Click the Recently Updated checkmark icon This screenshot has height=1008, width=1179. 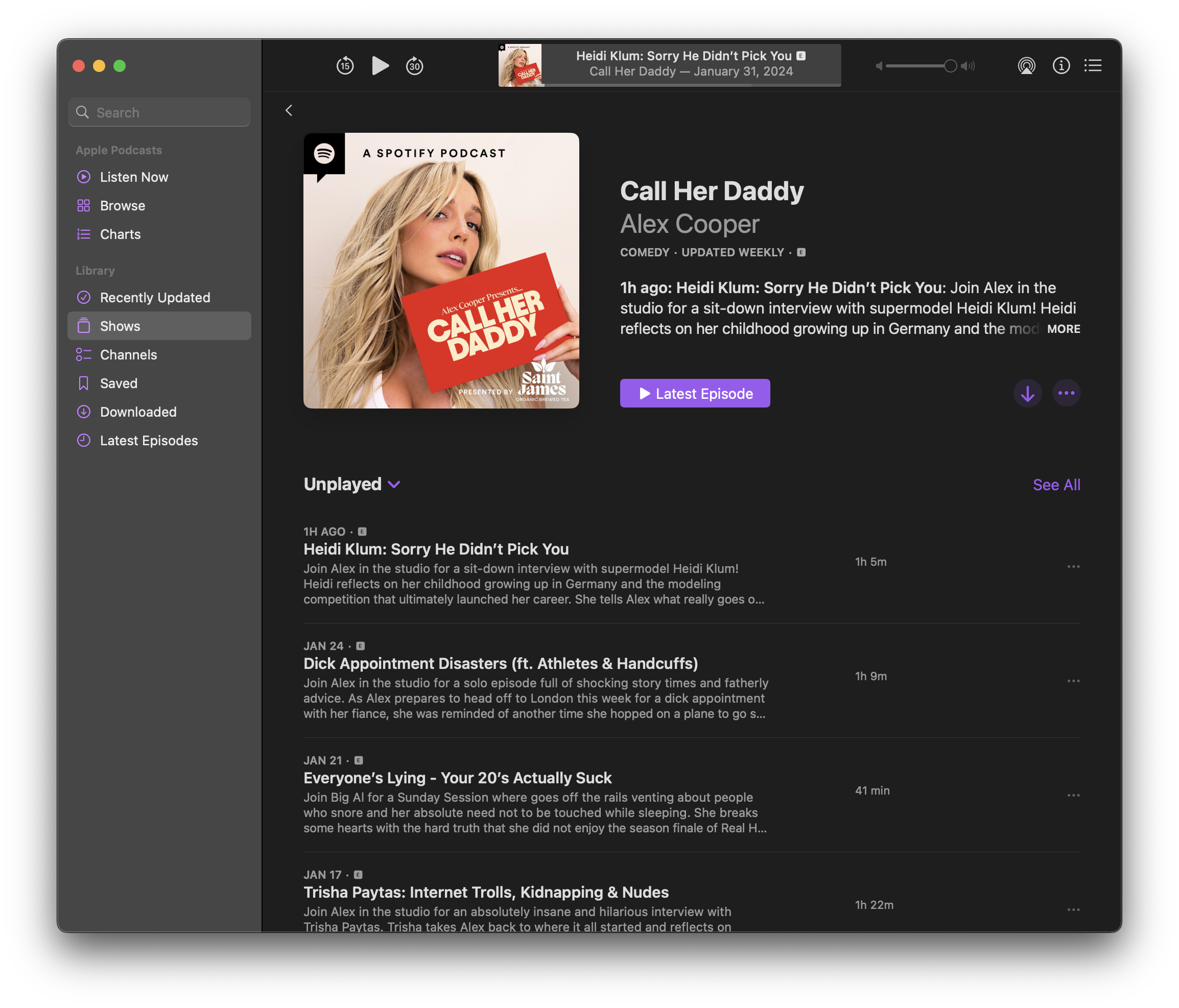point(84,298)
